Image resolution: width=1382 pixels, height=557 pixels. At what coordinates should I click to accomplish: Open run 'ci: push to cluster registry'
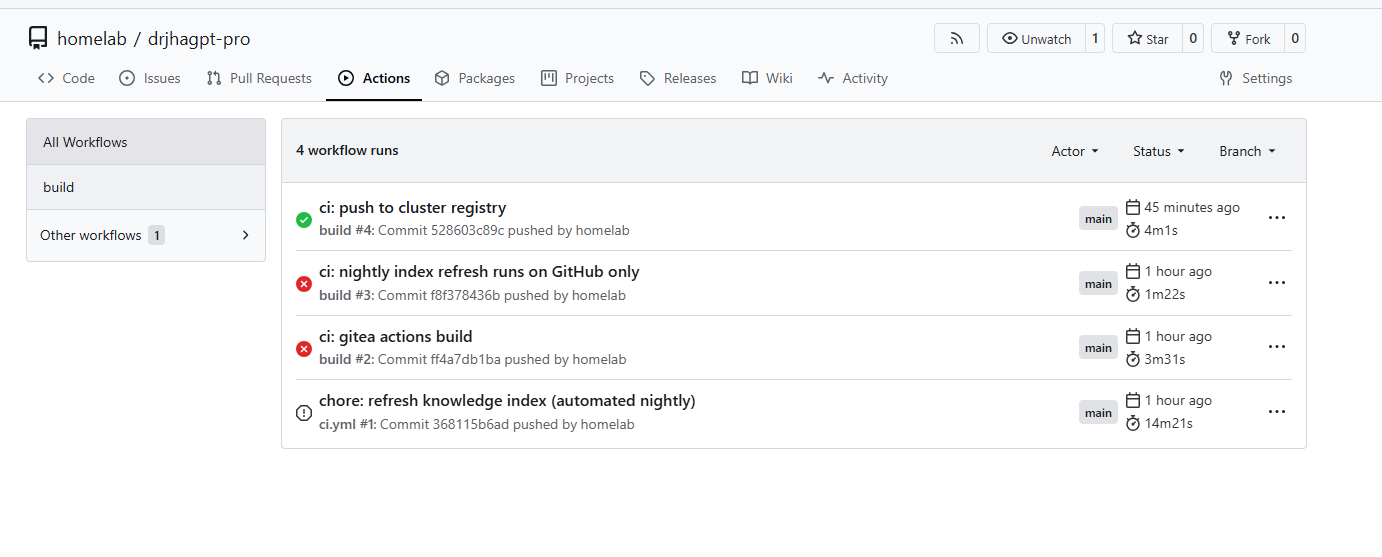point(412,208)
